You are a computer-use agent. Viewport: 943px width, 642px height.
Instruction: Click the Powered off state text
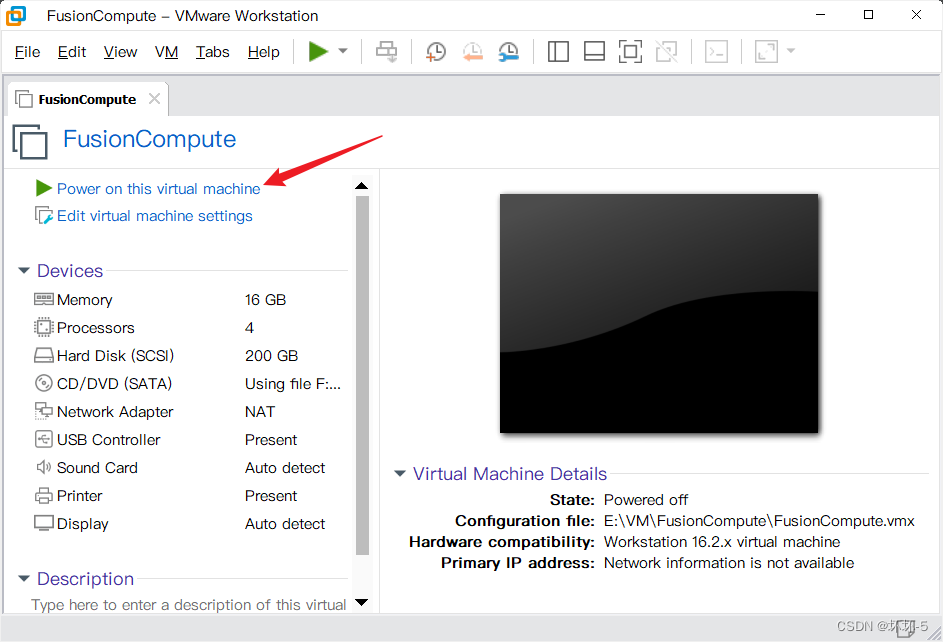pos(646,500)
